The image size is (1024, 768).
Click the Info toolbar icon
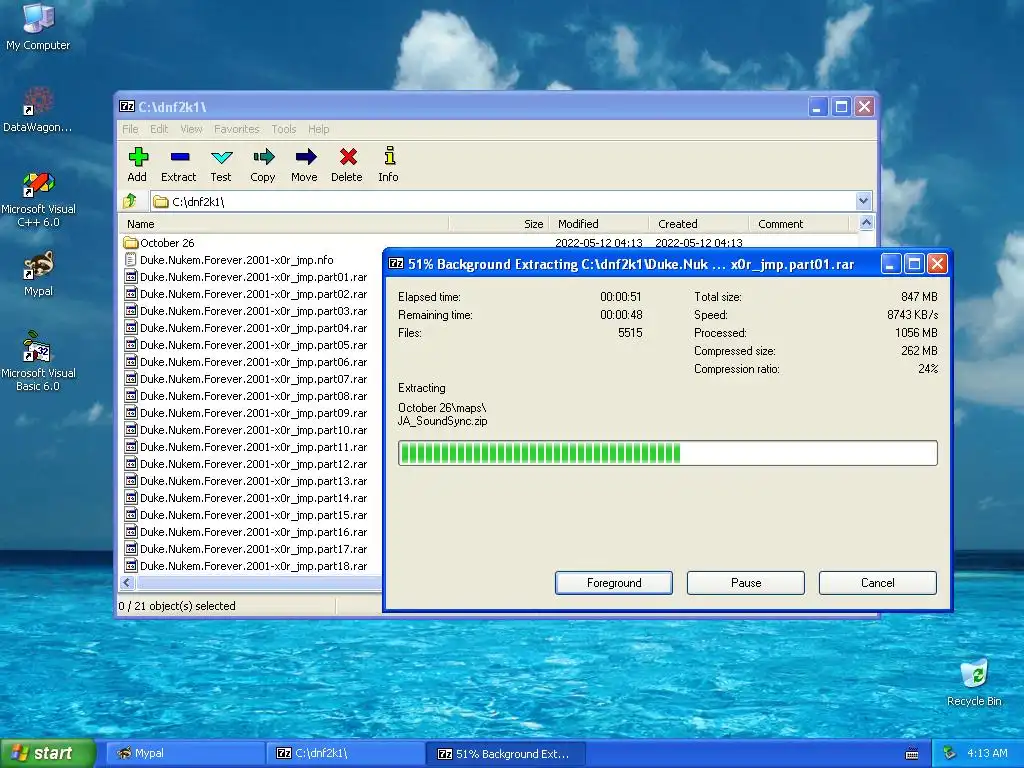point(389,155)
